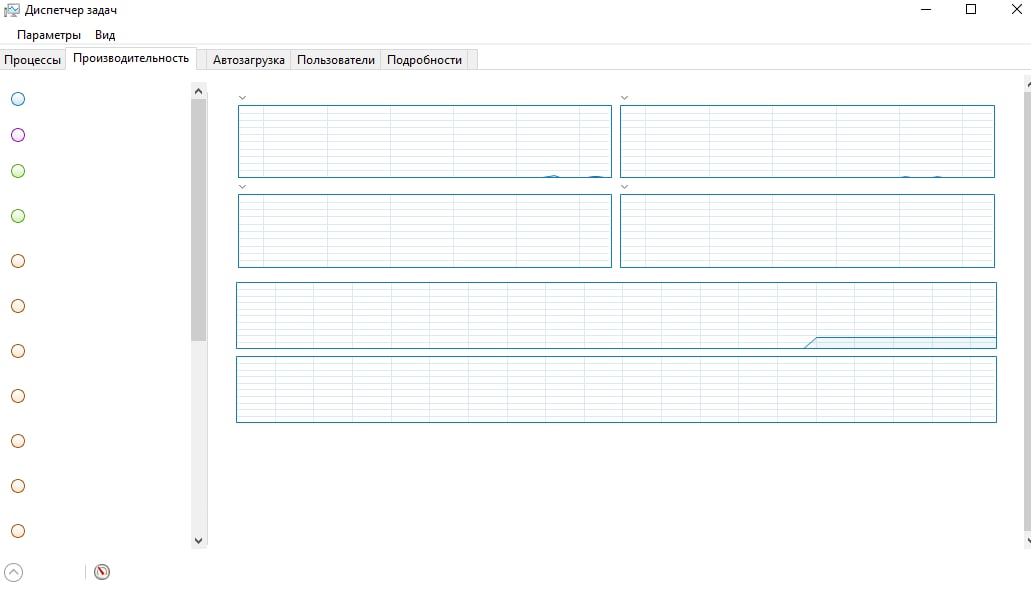The image size is (1031, 597).
Task: Click the bottom empty wide graph
Action: pyautogui.click(x=616, y=390)
